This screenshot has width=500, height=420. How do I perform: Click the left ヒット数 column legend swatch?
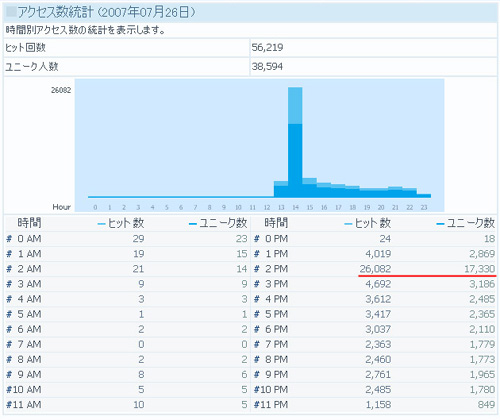point(102,224)
